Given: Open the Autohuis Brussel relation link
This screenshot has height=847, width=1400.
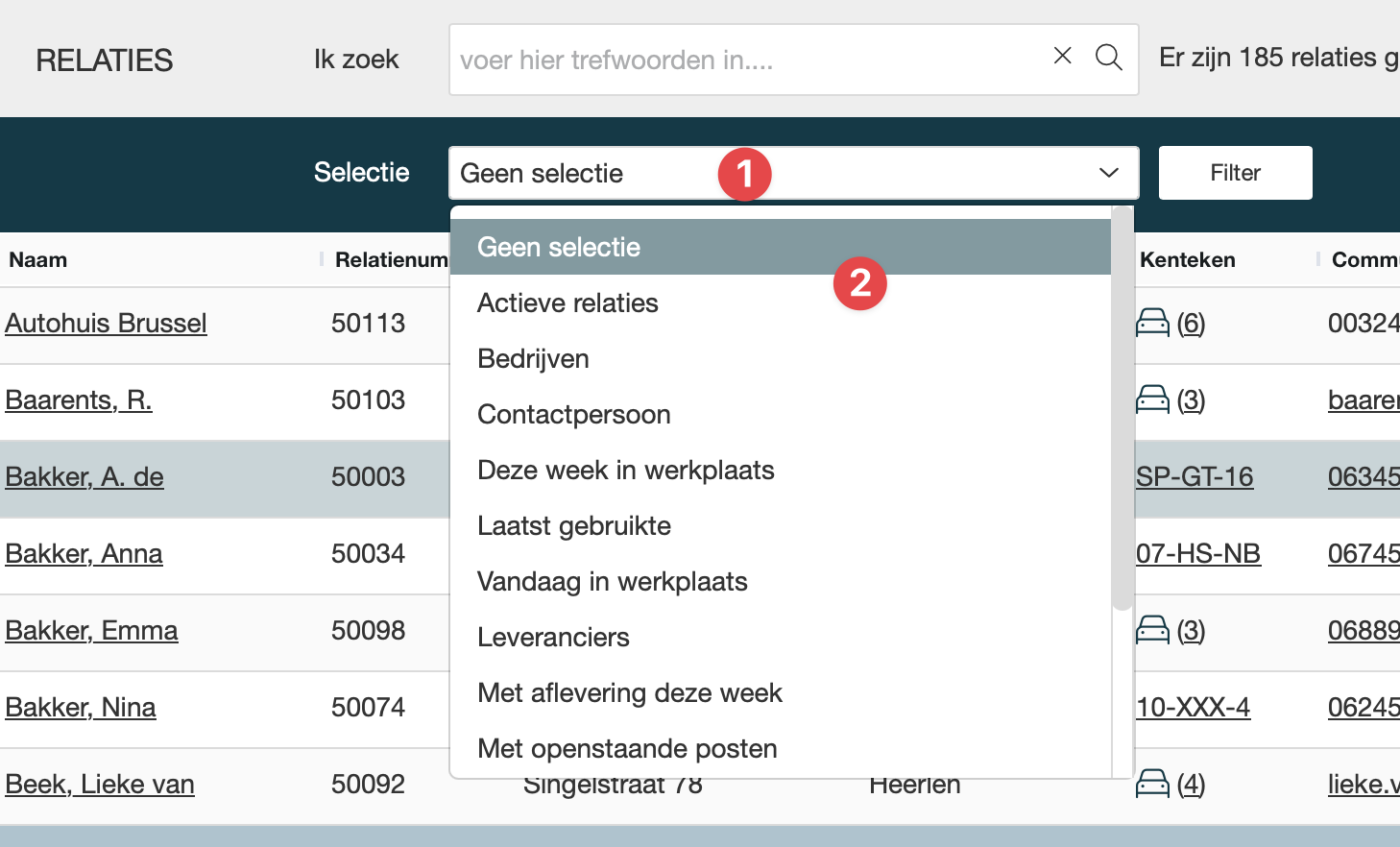Looking at the screenshot, I should (106, 324).
